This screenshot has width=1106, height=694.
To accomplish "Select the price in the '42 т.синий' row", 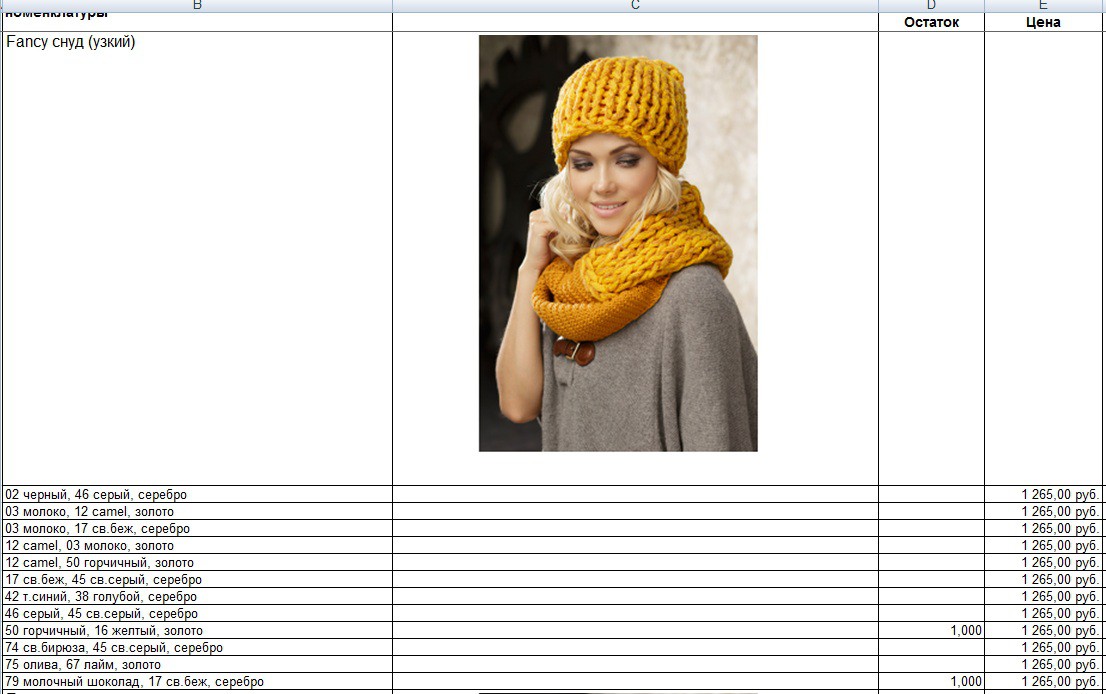I will (1043, 596).
